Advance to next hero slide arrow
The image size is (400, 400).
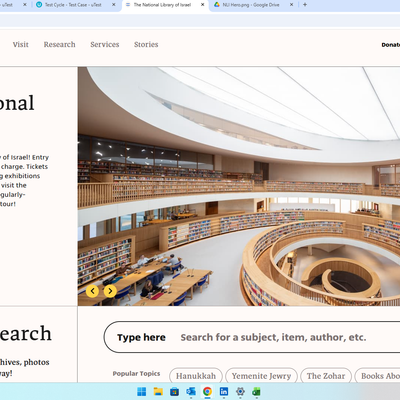point(110,291)
